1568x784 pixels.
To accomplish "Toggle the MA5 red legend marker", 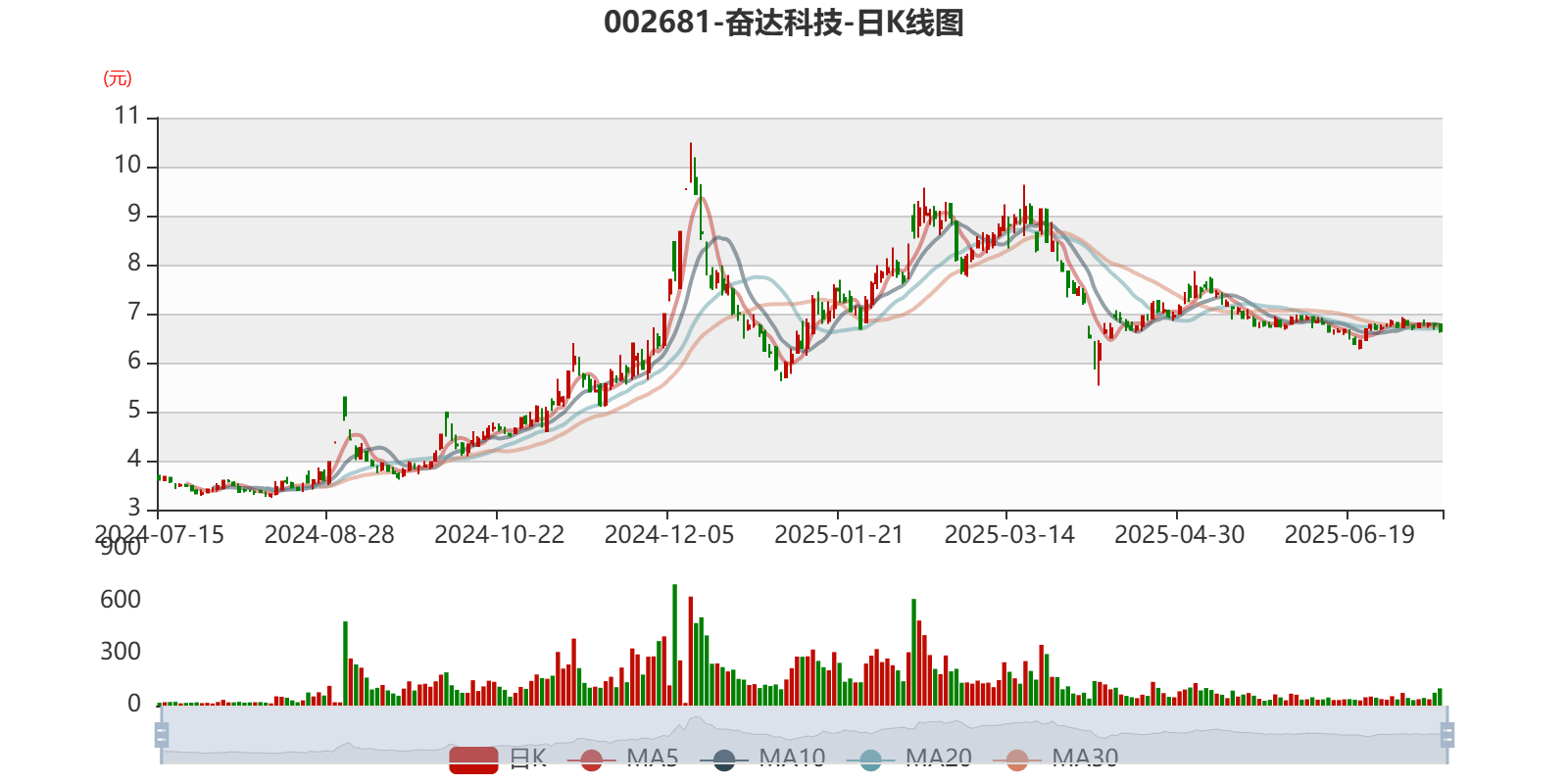I will click(x=591, y=759).
